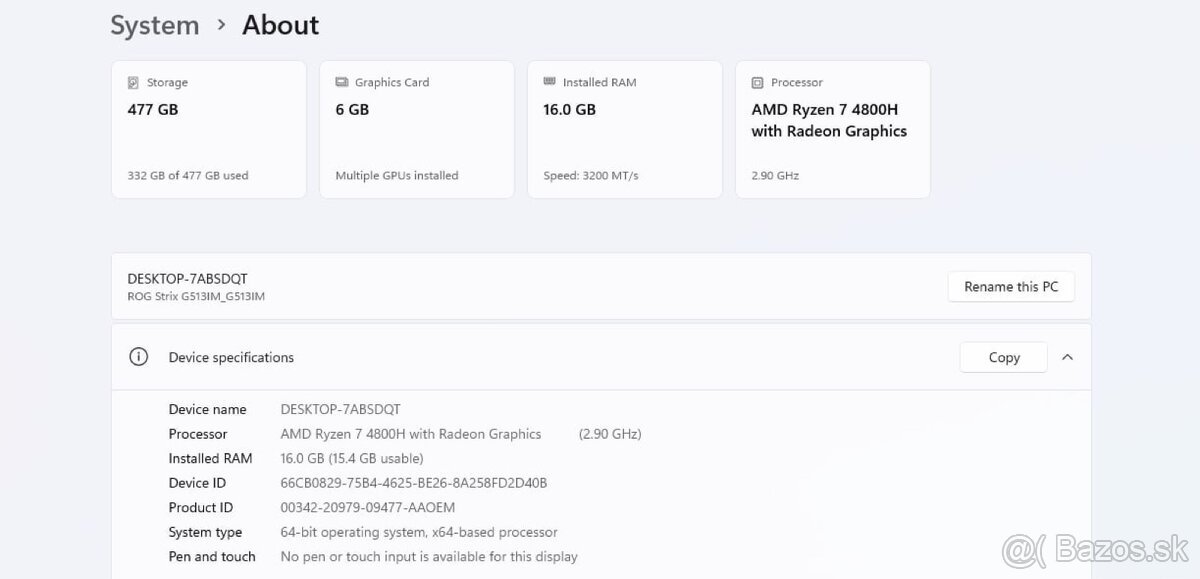Click Rename this PC
Screen dimensions: 1200x579
1011,286
